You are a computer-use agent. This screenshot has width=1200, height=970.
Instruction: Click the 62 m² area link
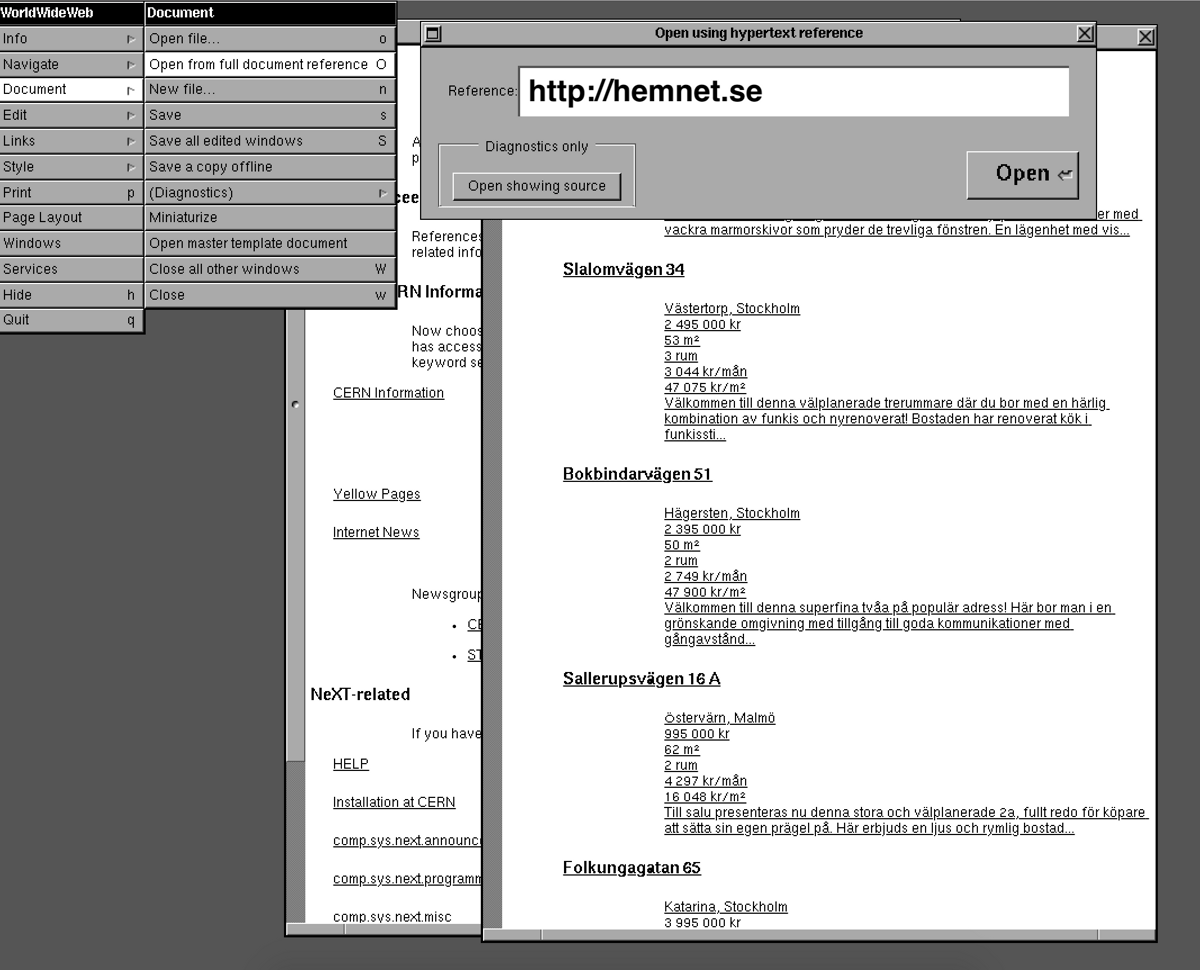[x=682, y=750]
